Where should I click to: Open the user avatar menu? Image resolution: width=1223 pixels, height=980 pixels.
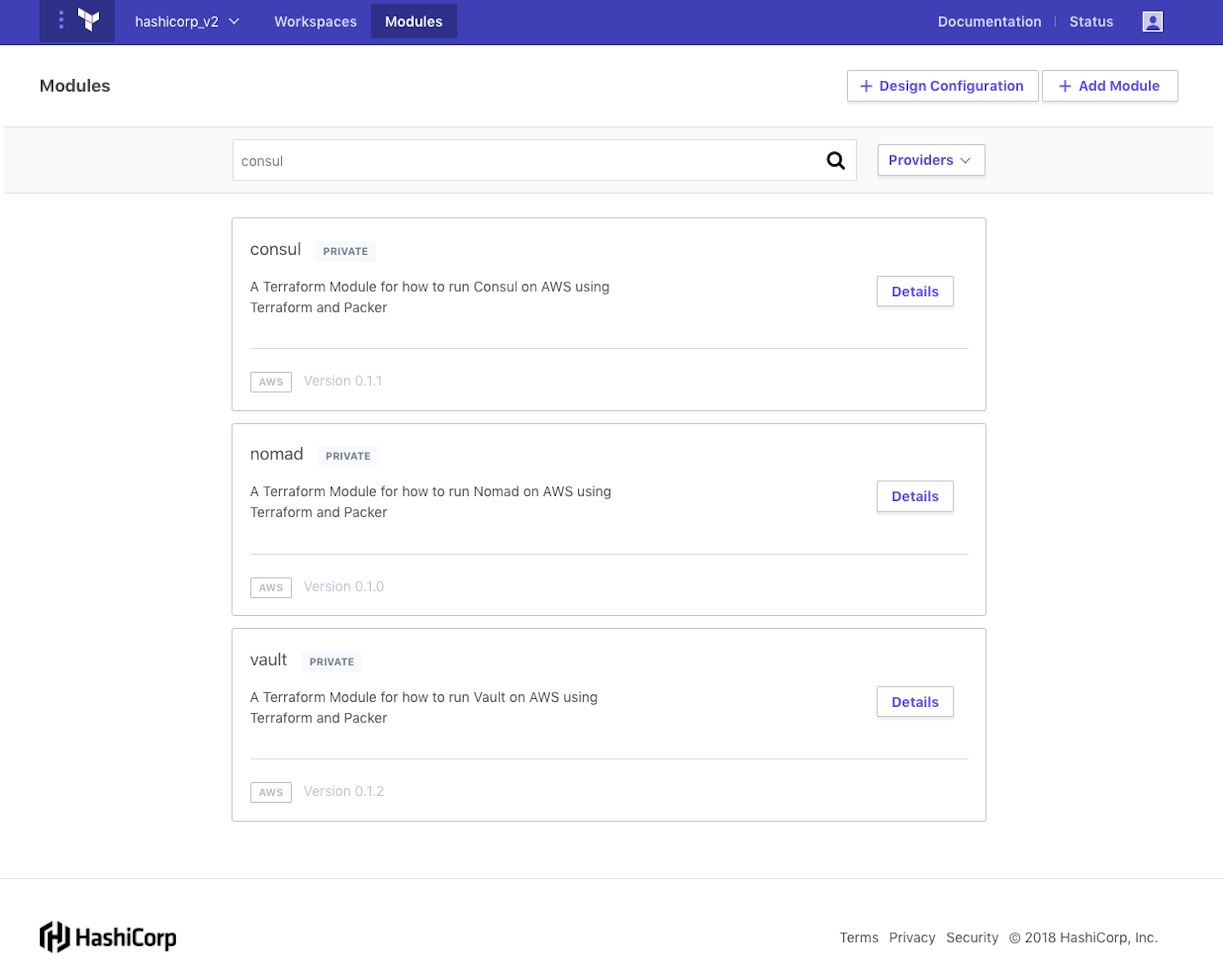click(1152, 22)
